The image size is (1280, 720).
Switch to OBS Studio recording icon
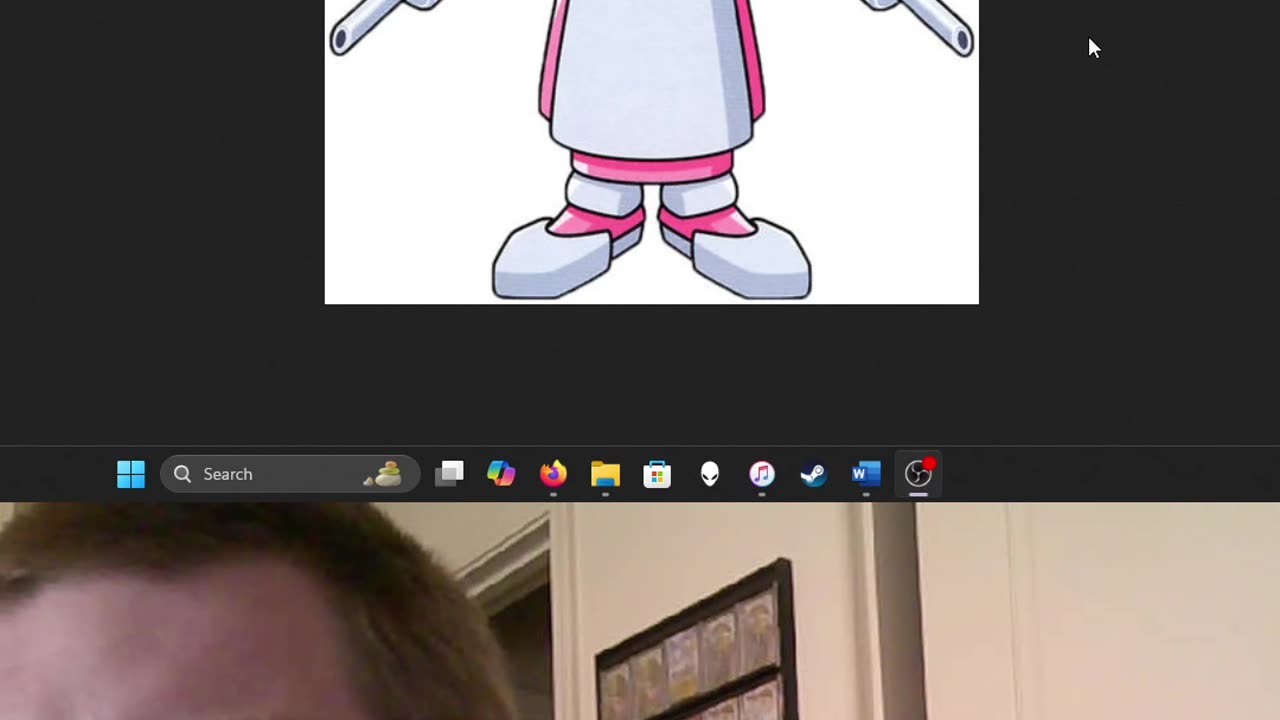pos(919,474)
